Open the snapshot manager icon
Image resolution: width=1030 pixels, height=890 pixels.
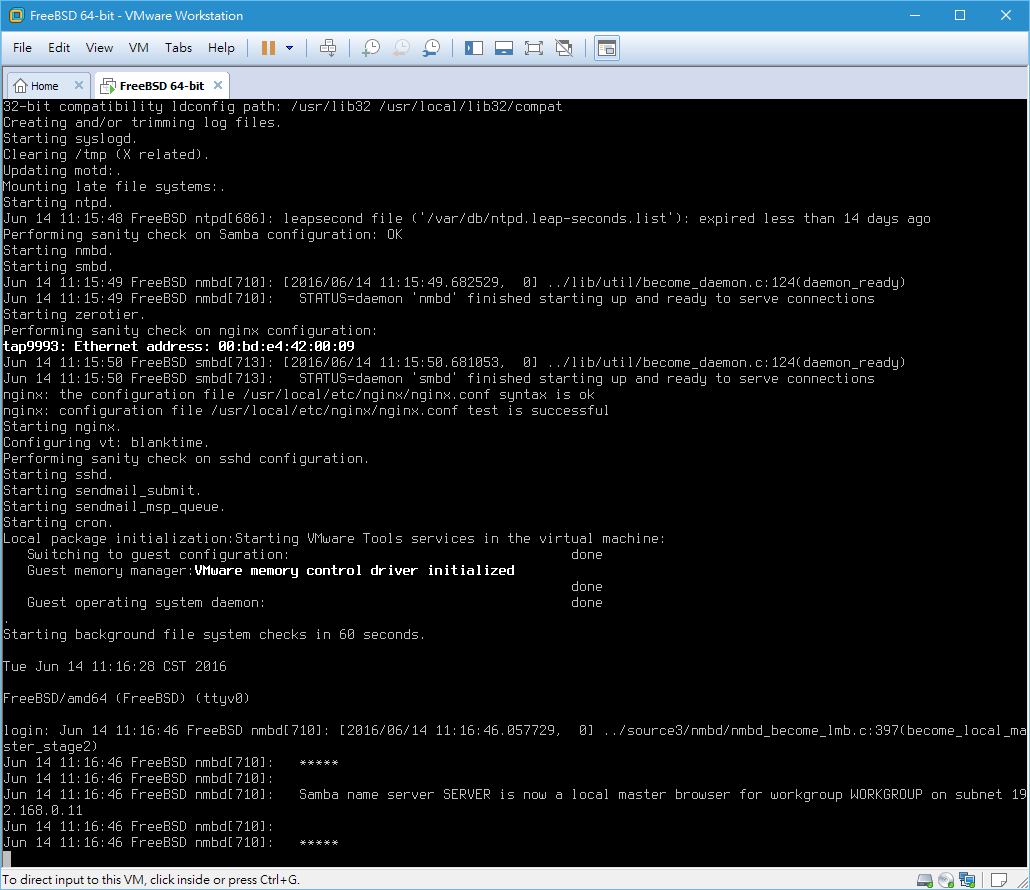432,48
